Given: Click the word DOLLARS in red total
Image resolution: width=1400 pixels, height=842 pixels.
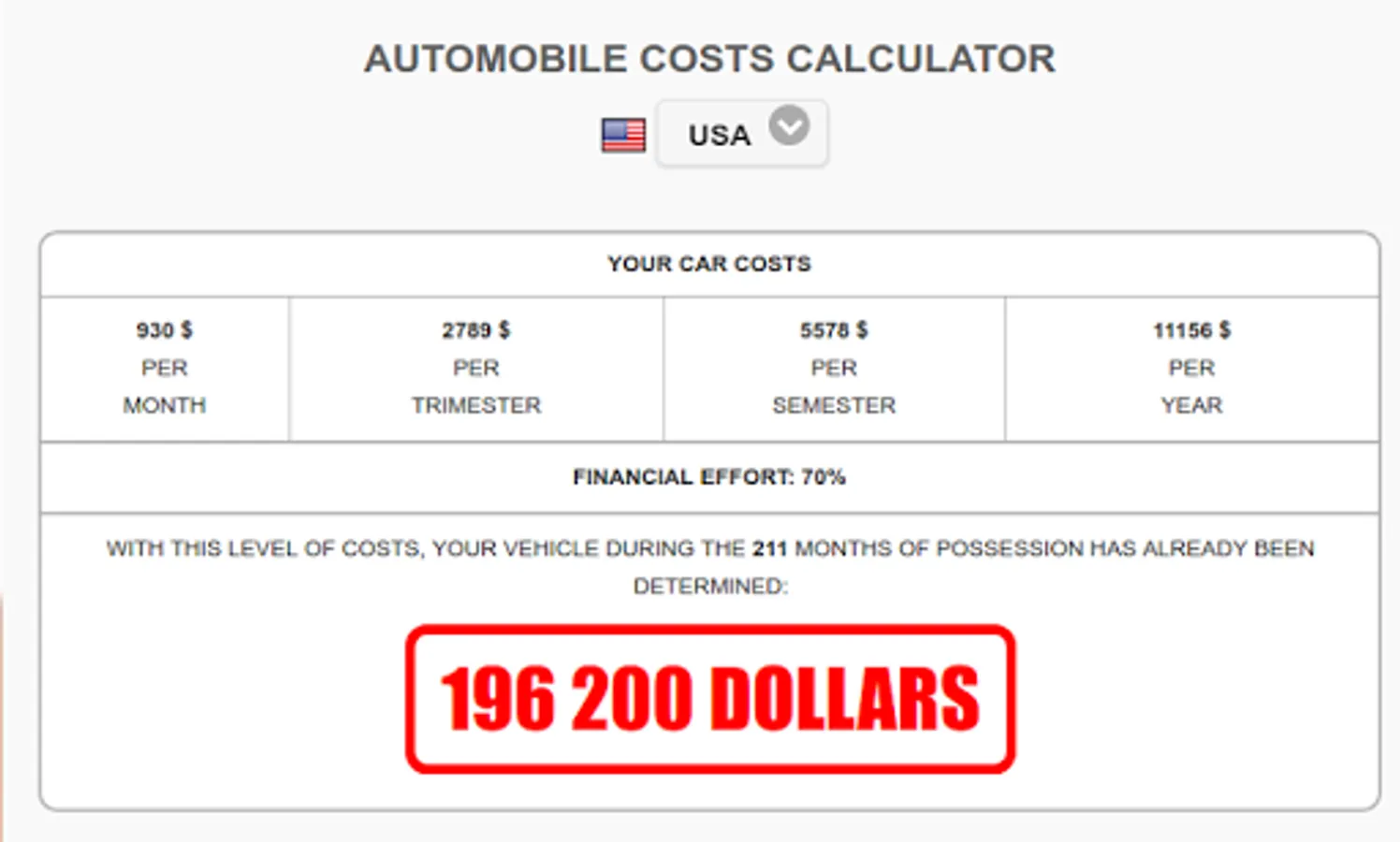Looking at the screenshot, I should click(844, 699).
